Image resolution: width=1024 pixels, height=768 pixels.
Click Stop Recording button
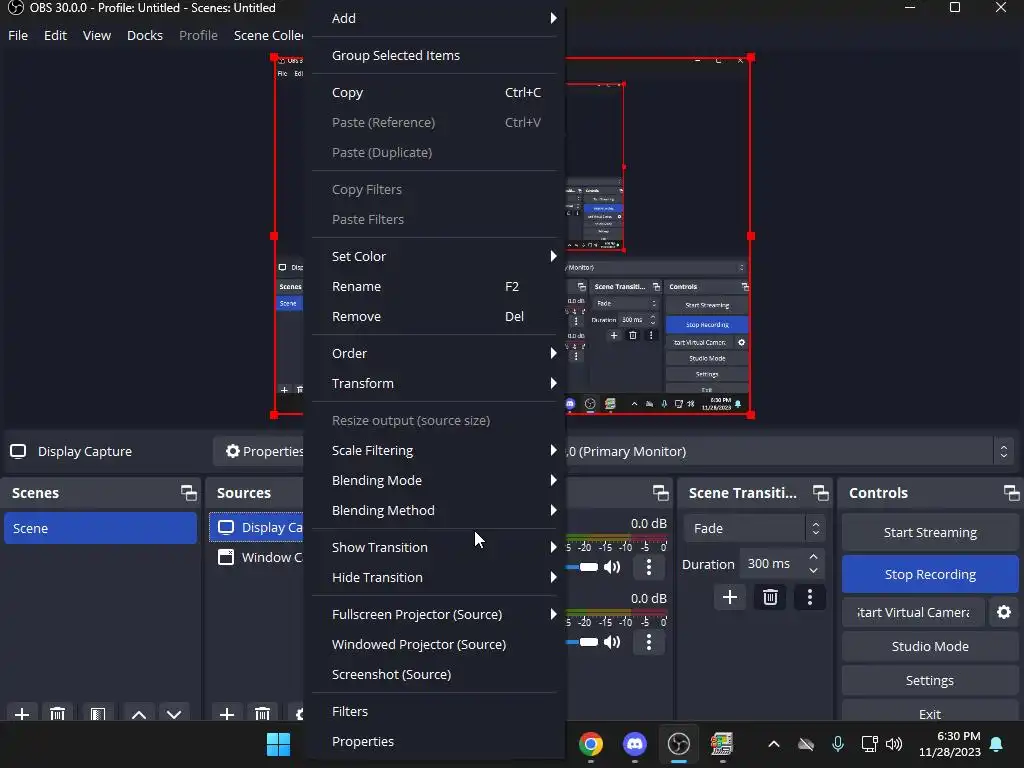[930, 574]
